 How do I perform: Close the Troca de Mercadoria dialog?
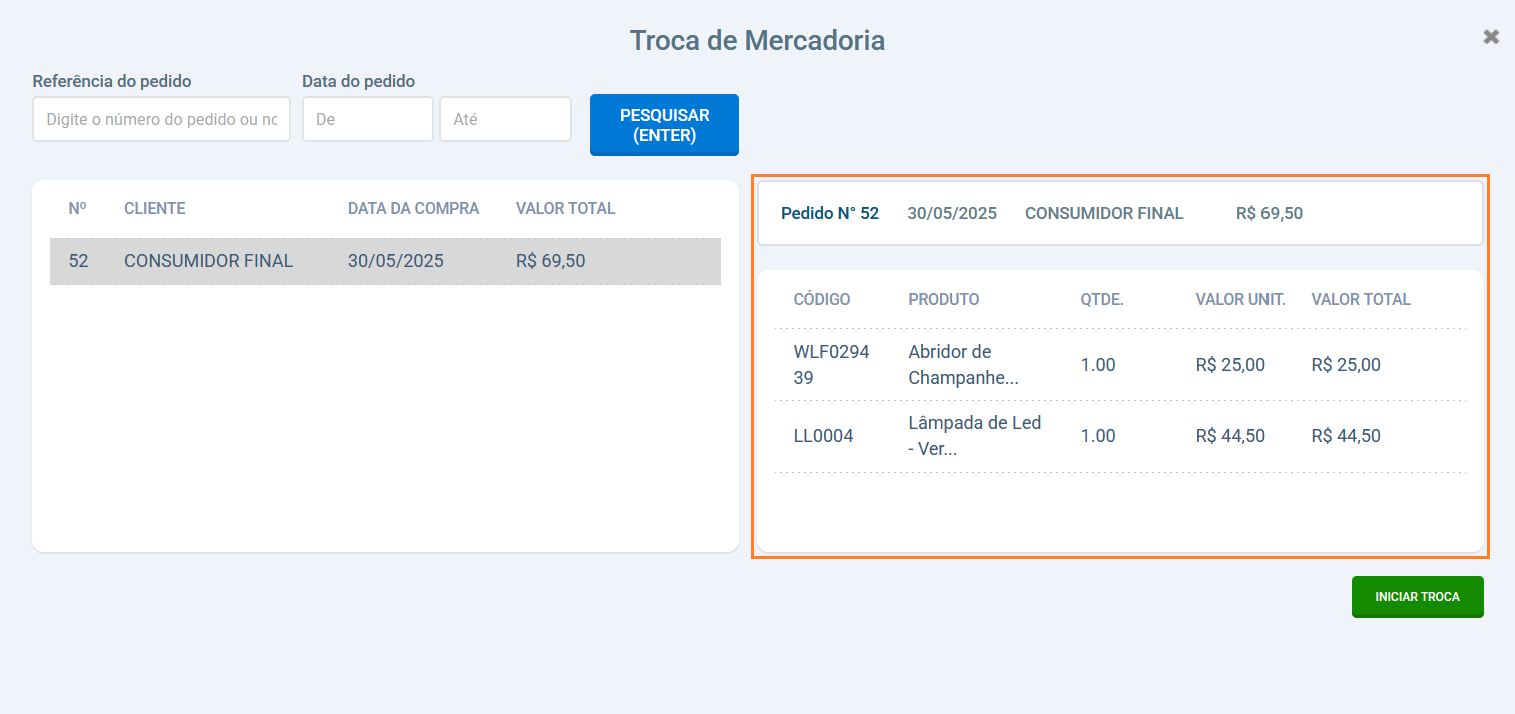(x=1491, y=37)
